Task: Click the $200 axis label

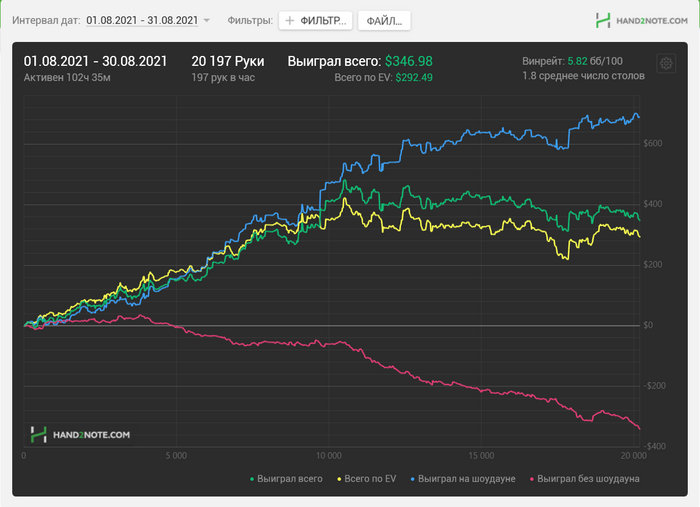Action: (653, 265)
